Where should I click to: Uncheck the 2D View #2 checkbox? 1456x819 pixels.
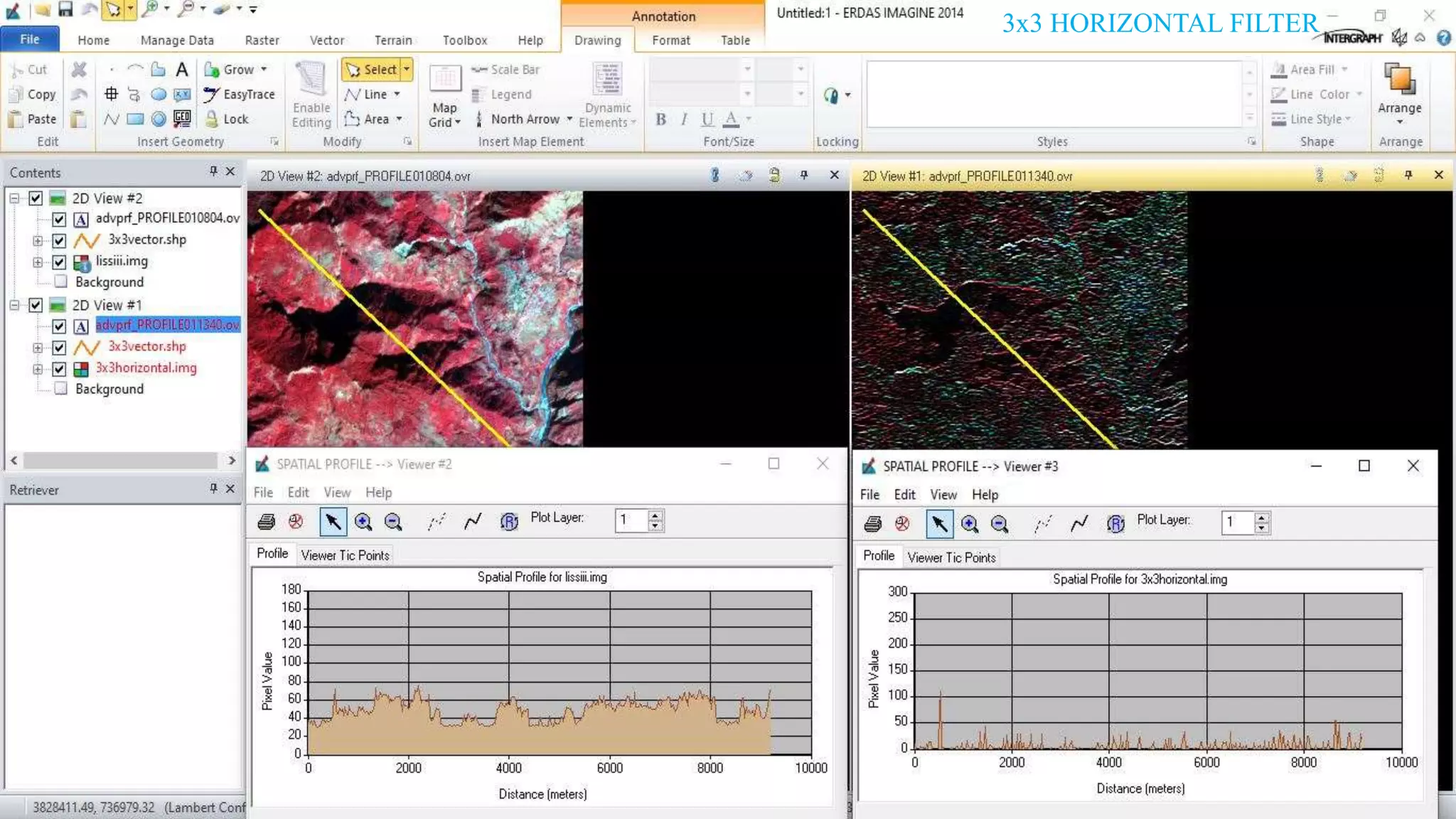(36, 198)
